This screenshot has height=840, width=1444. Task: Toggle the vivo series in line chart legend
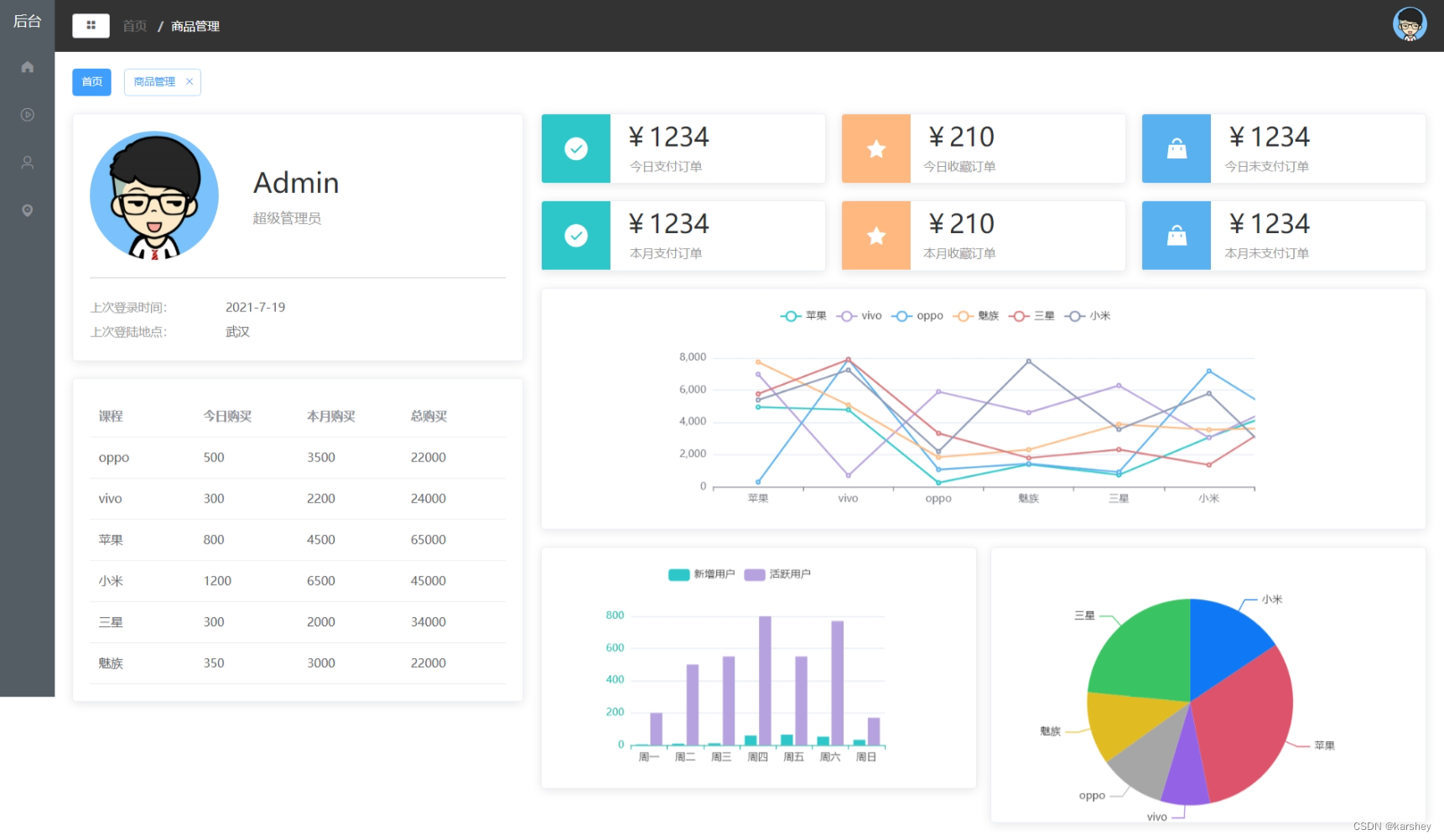pyautogui.click(x=859, y=316)
